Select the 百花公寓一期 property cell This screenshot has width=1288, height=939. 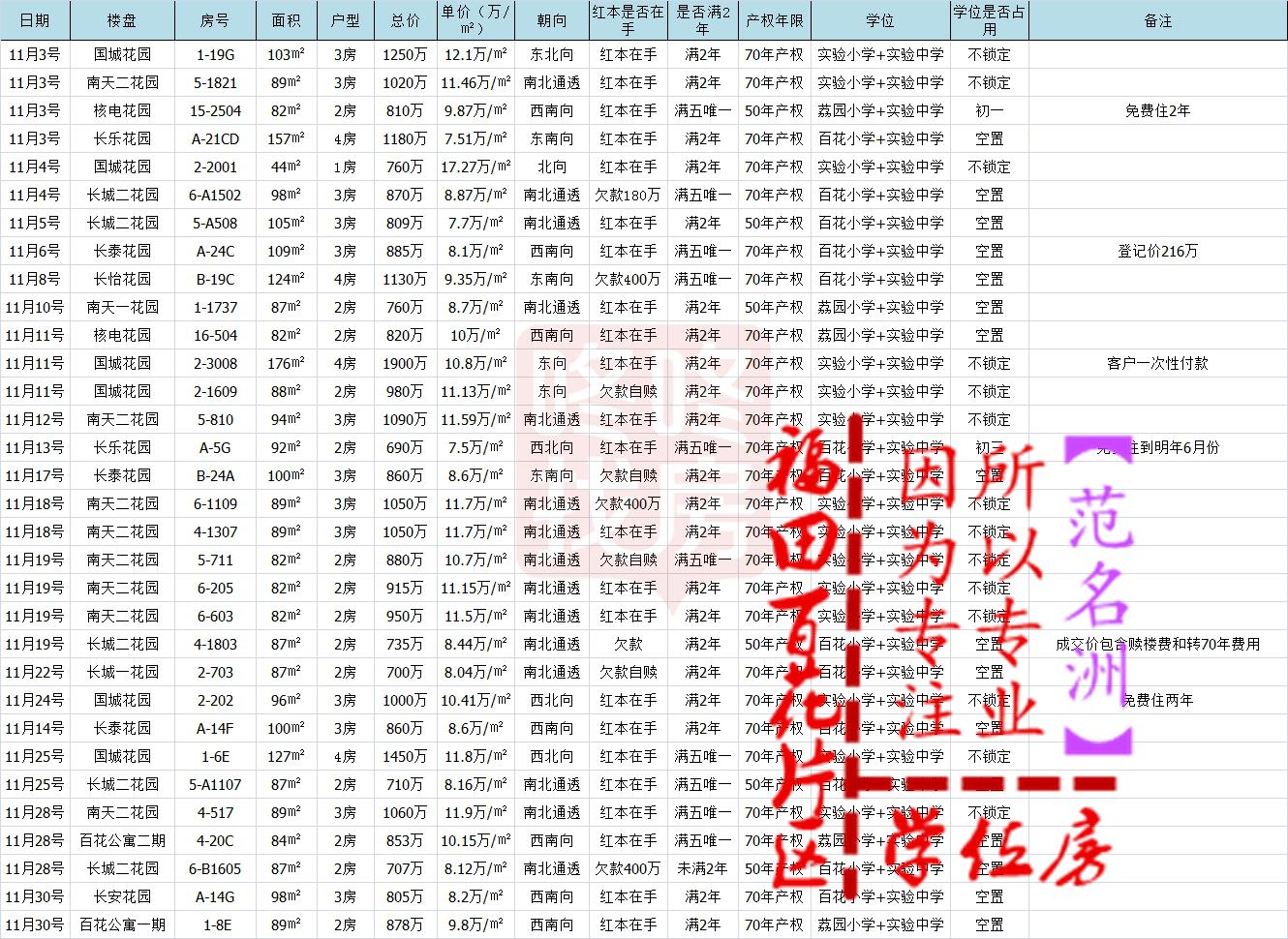[122, 925]
